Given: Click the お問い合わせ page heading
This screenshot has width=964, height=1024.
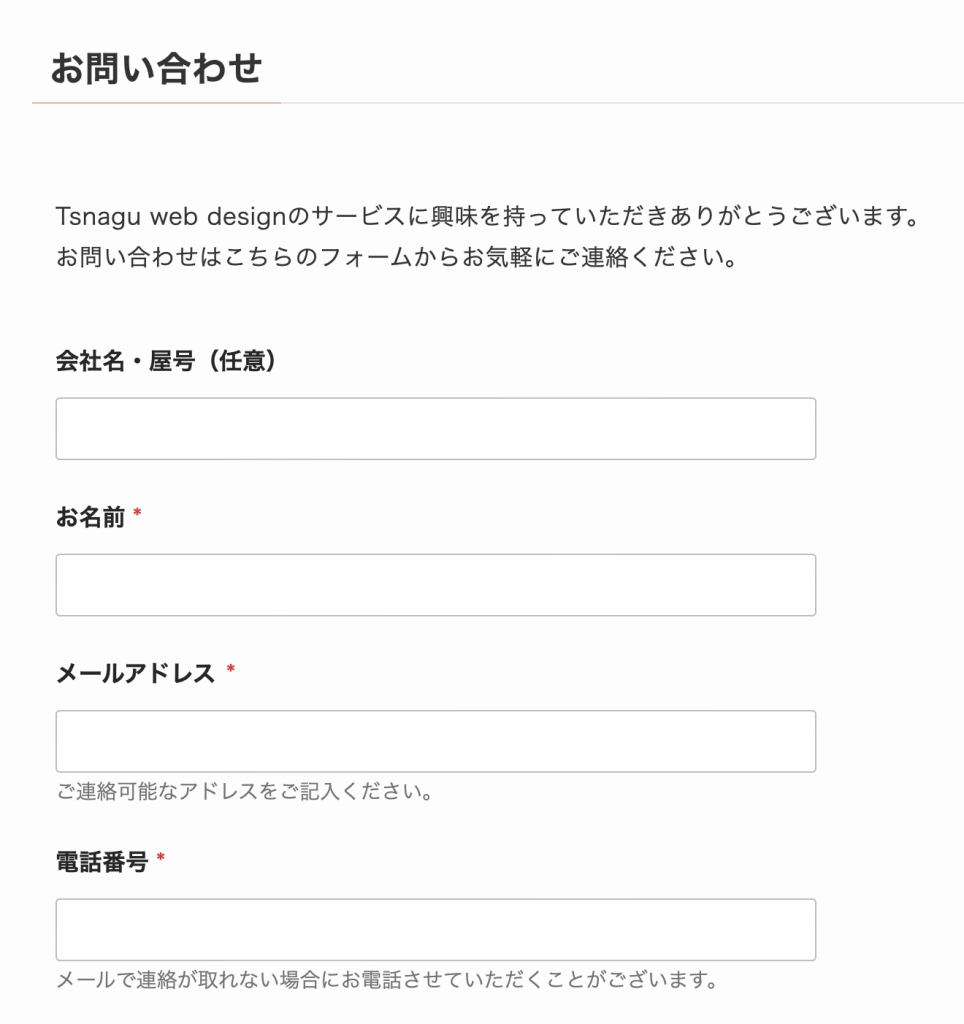Looking at the screenshot, I should click(156, 69).
